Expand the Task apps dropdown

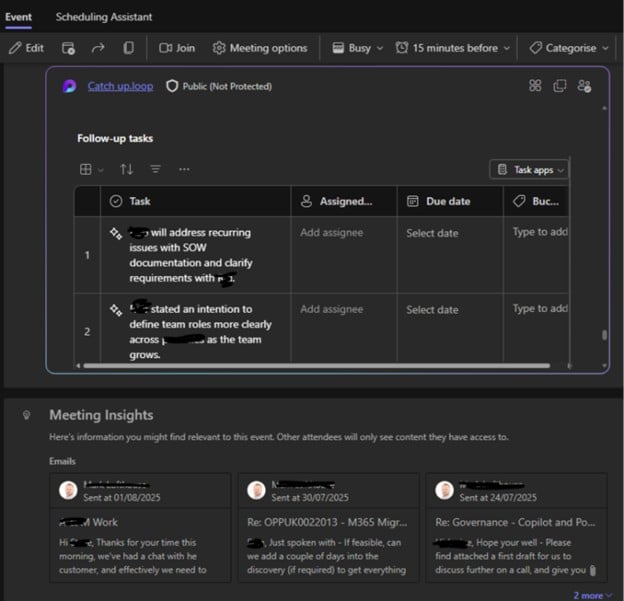pos(528,170)
